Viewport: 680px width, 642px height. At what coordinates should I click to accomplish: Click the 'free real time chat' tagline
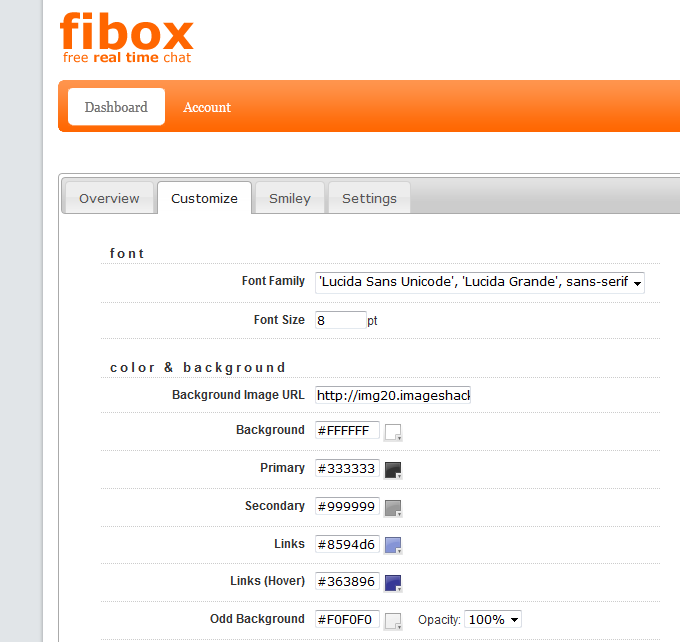click(127, 58)
